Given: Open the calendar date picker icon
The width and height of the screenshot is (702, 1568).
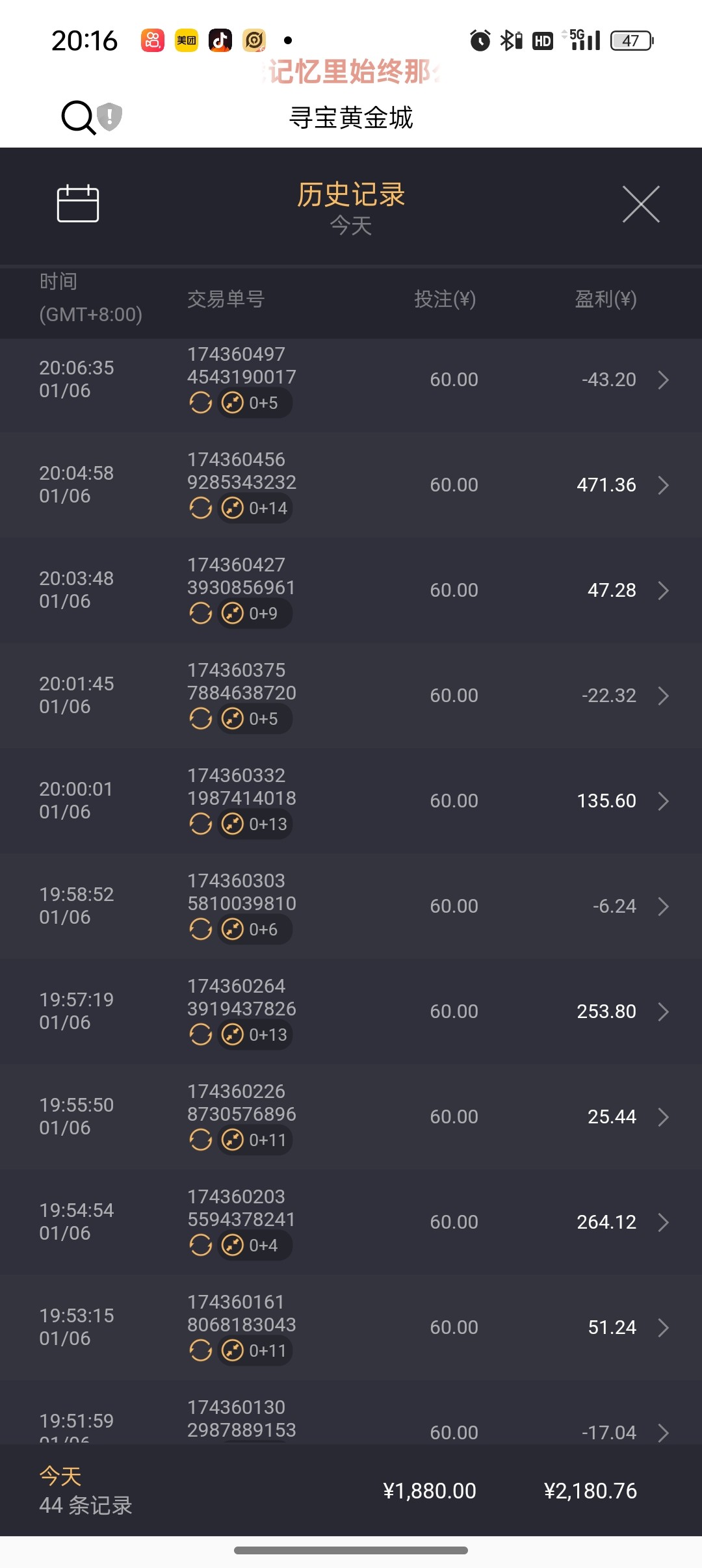Looking at the screenshot, I should point(78,203).
